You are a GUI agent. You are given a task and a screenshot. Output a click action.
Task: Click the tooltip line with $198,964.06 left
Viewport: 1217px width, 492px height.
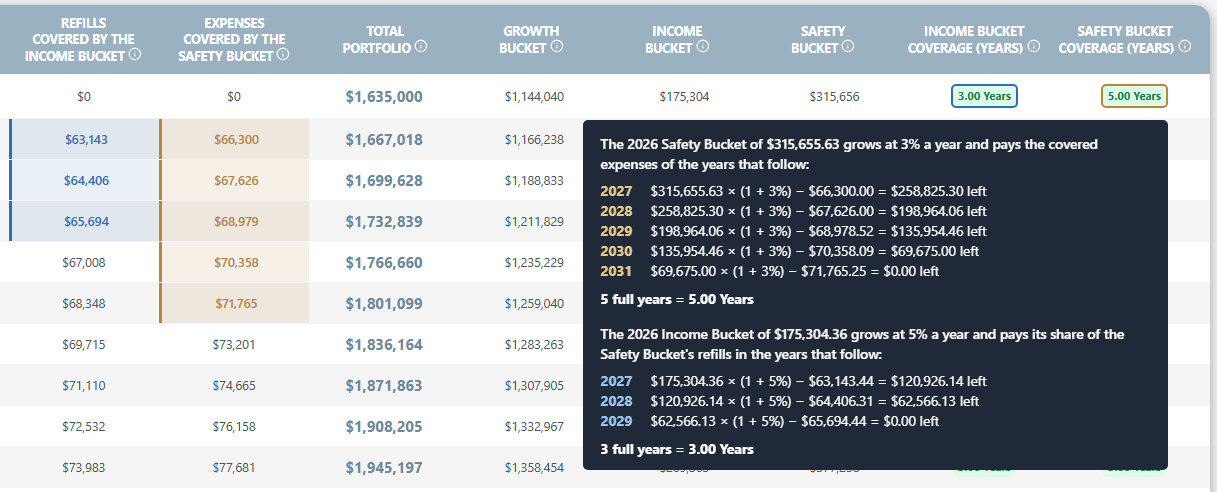tap(793, 211)
